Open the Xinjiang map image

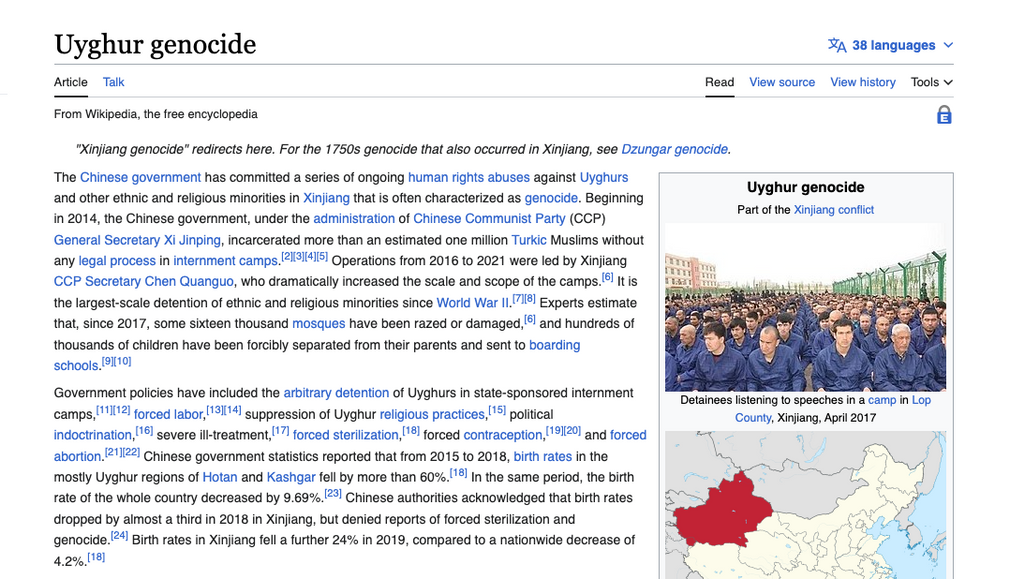pos(805,505)
